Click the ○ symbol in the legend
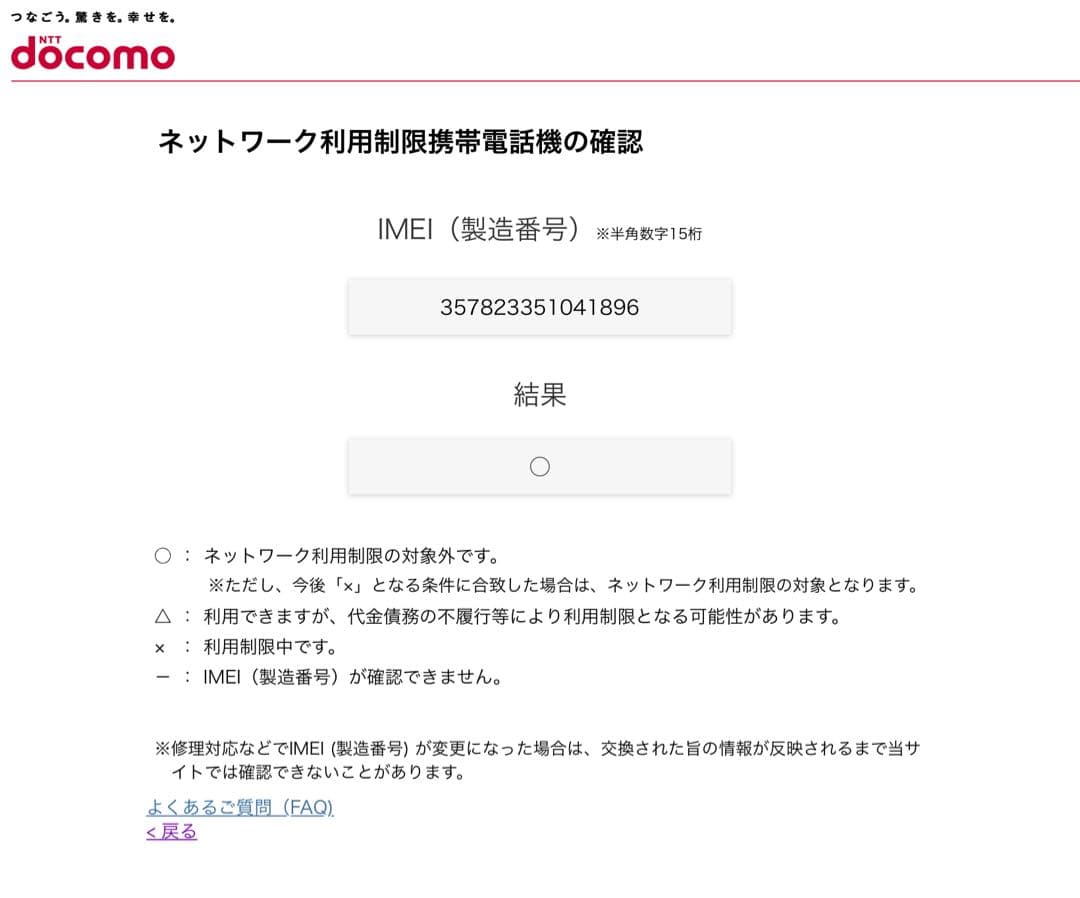Screen dimensions: 1080x898 162,556
